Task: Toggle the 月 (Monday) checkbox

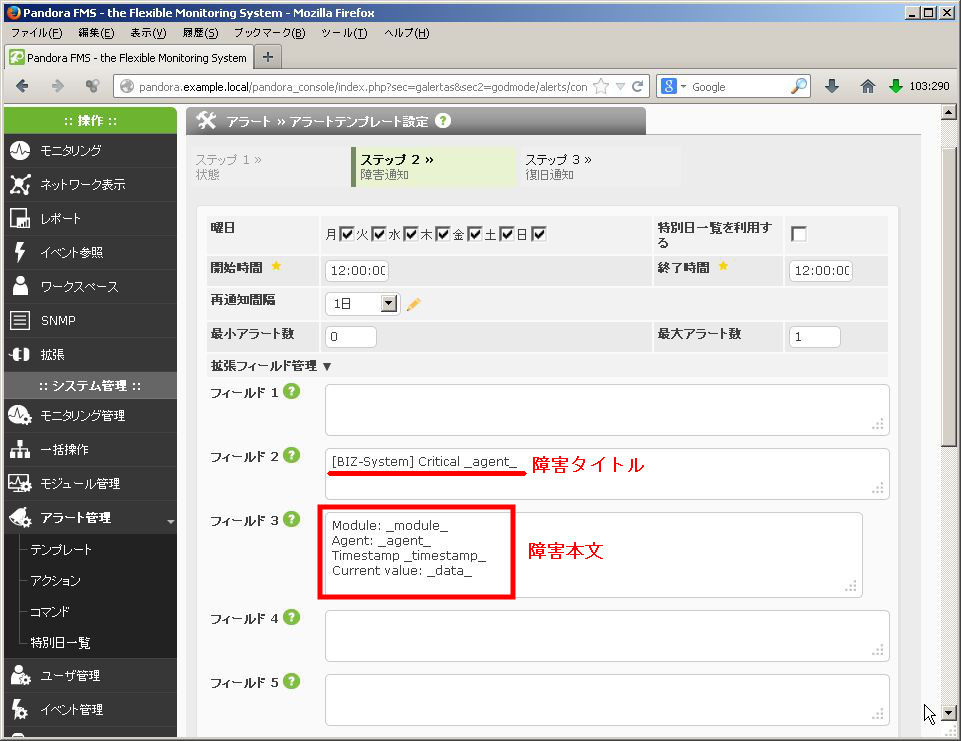Action: [x=347, y=234]
